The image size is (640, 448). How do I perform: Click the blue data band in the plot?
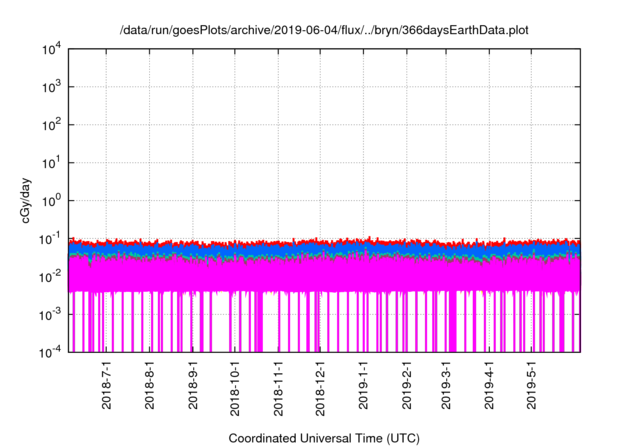tap(324, 249)
